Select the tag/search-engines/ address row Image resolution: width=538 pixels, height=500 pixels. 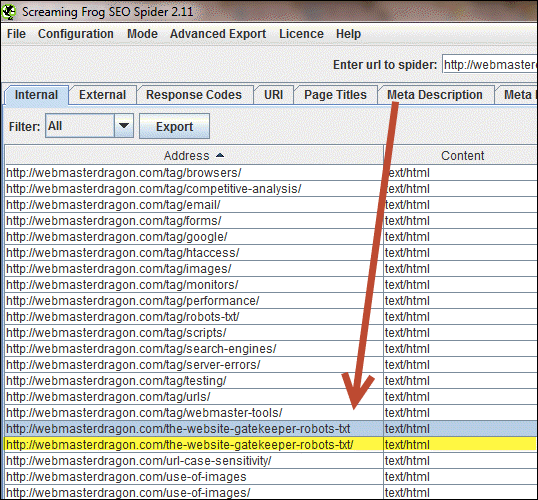(194, 349)
